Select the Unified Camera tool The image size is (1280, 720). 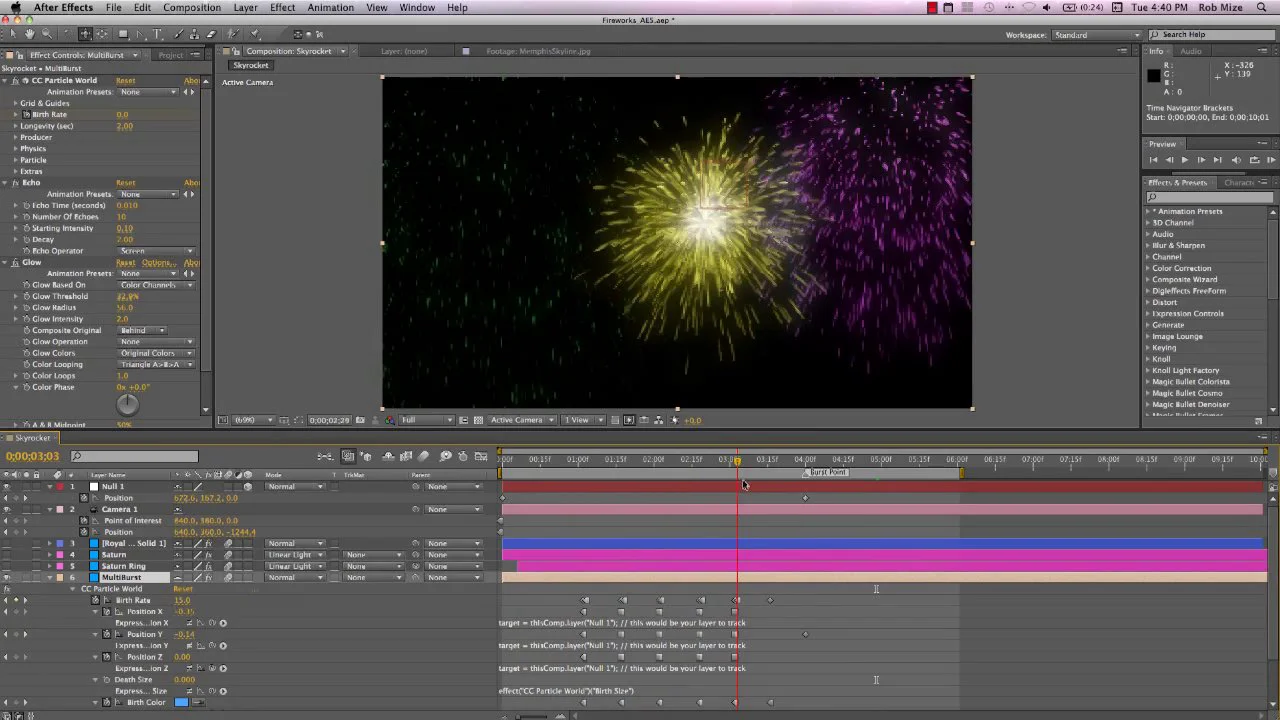pyautogui.click(x=85, y=34)
